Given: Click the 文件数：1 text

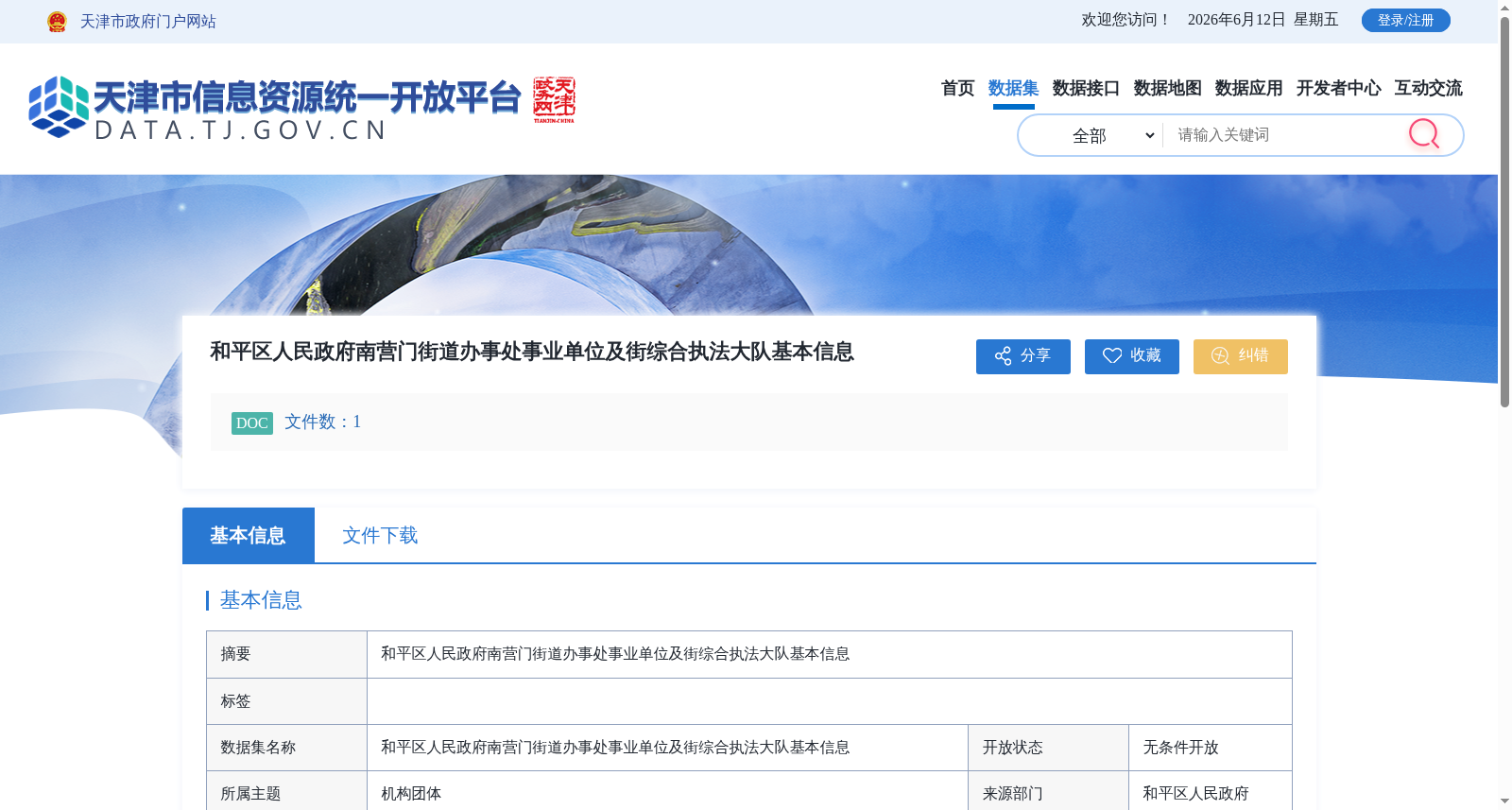Looking at the screenshot, I should coord(323,422).
